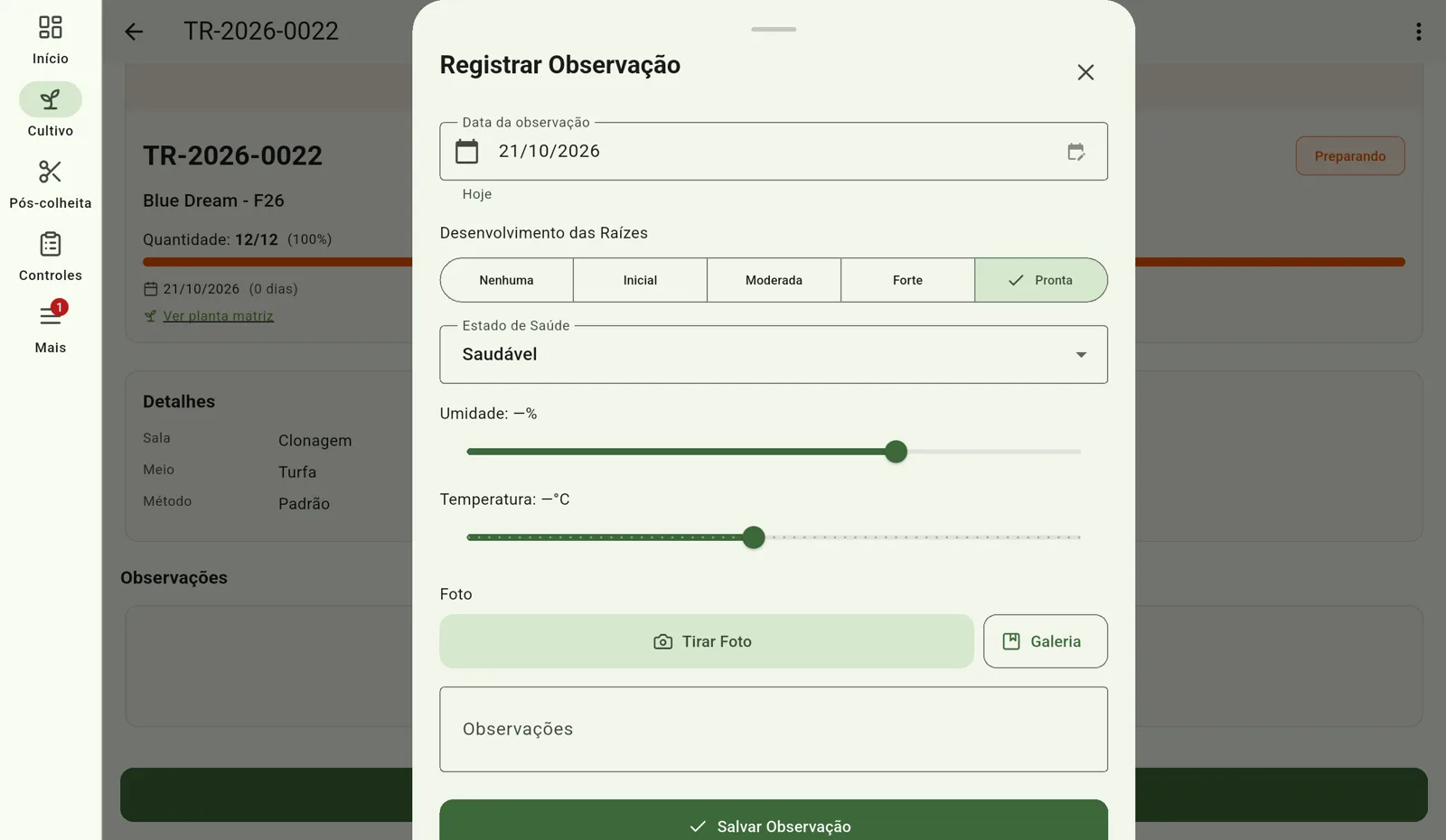Click the Data da observação field
Image resolution: width=1446 pixels, height=840 pixels.
tap(774, 151)
